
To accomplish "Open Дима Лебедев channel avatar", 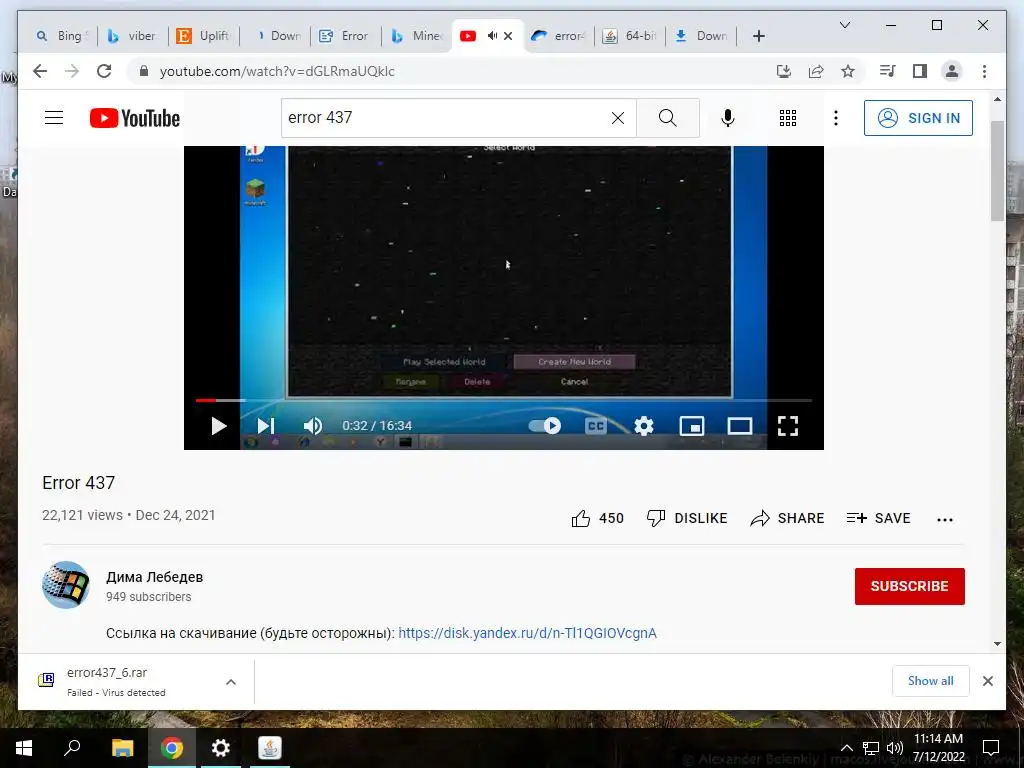I will (66, 585).
